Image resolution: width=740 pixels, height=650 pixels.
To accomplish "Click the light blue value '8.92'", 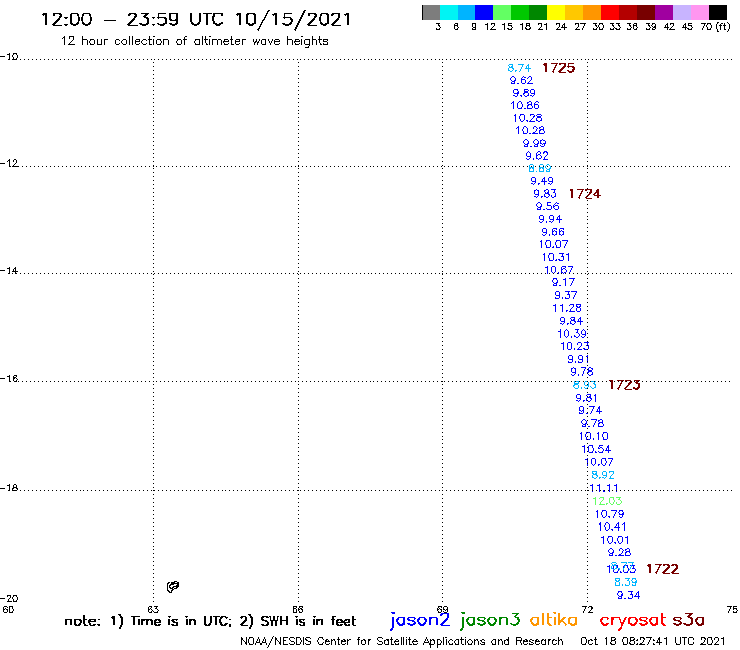I will click(603, 475).
